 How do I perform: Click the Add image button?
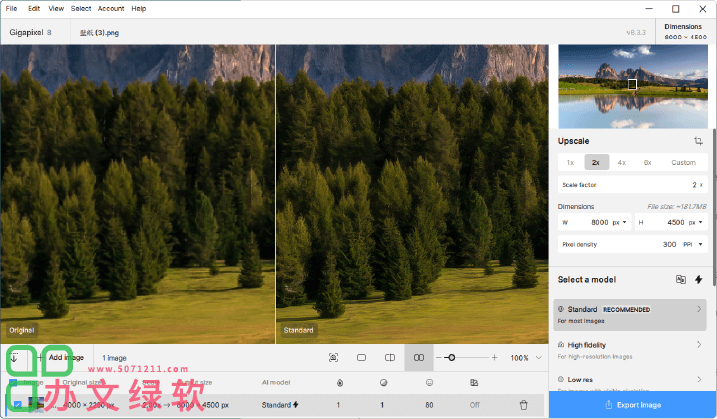tap(61, 358)
